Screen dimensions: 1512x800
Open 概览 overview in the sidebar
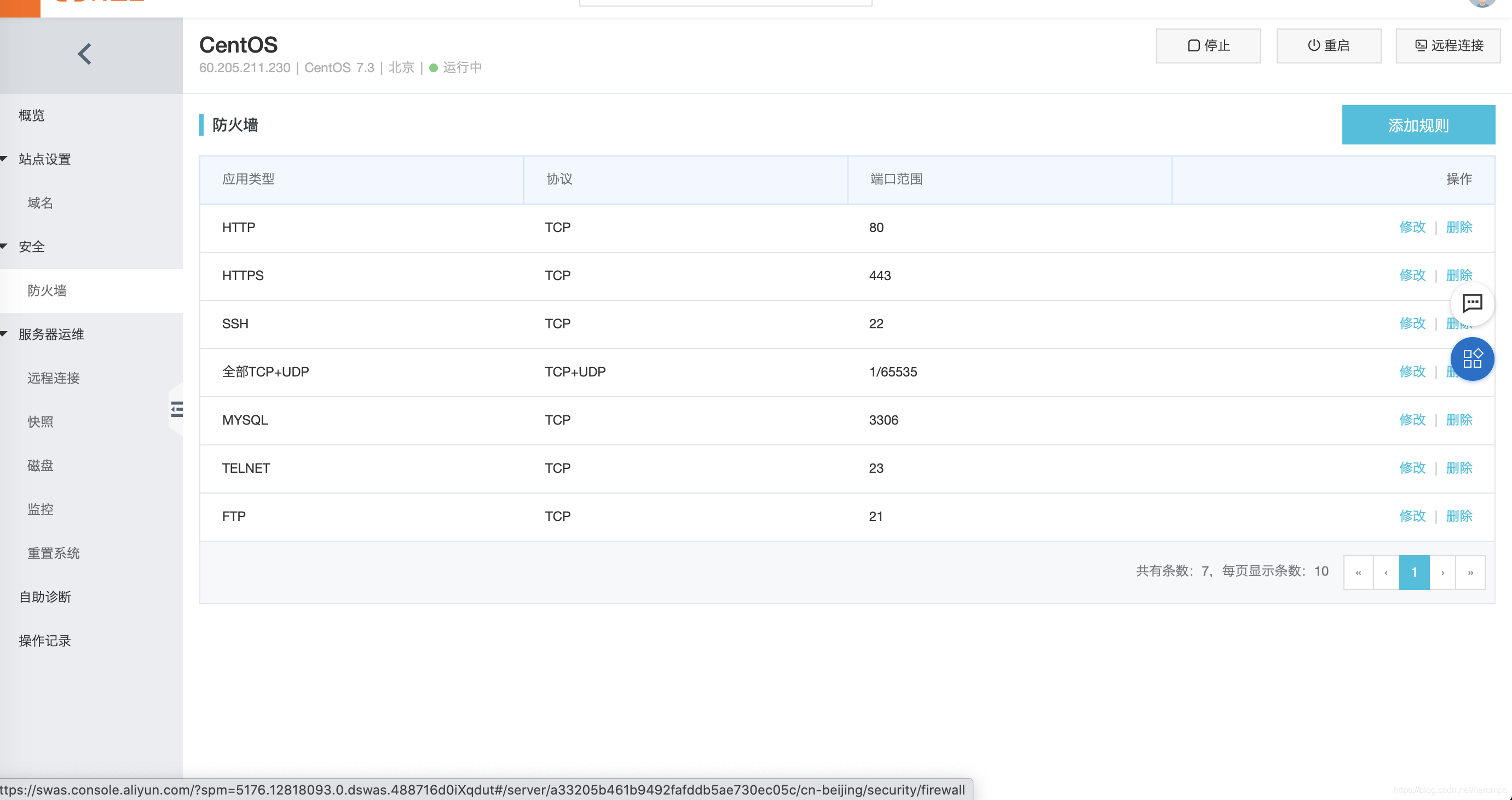32,115
